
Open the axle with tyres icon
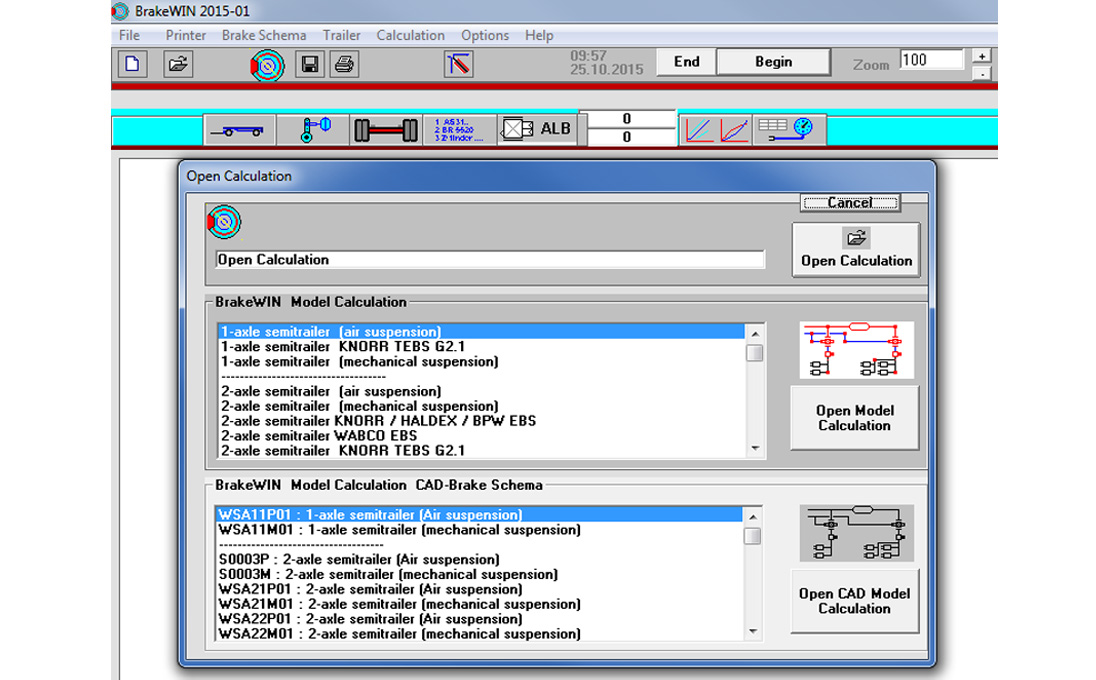point(386,130)
